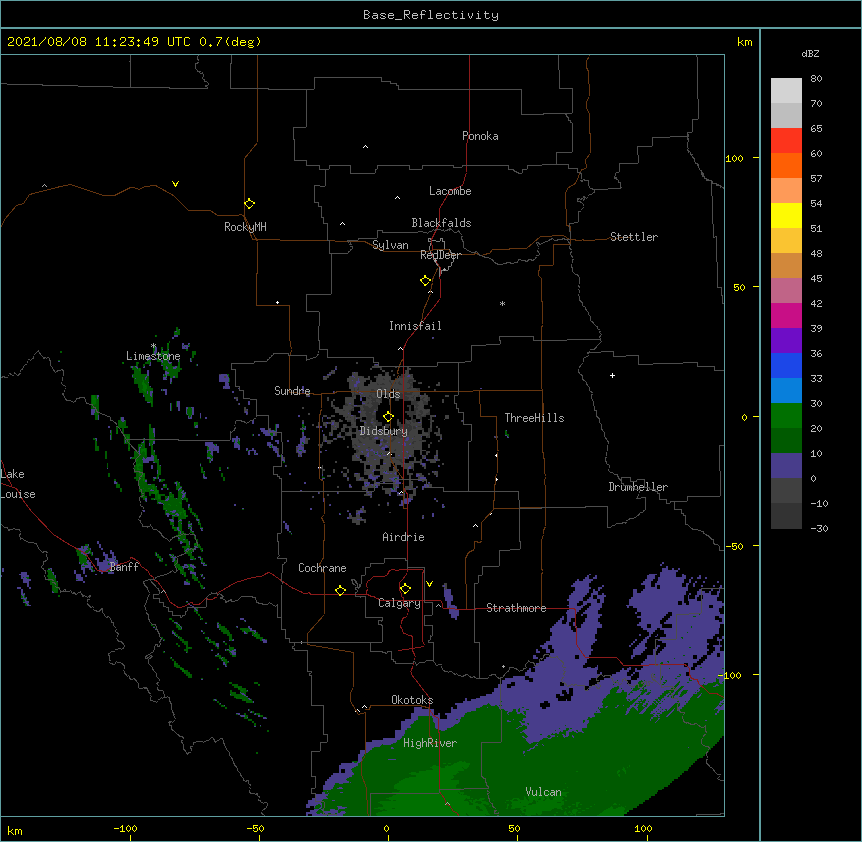The height and width of the screenshot is (842, 862).
Task: Select the magenta 42 dBZ legend swatch
Action: (786, 315)
